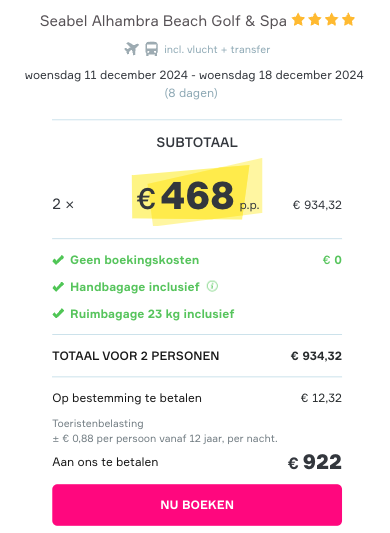The image size is (390, 533).
Task: Click the checkmark beside Geen boekingskosten
Action: click(58, 260)
